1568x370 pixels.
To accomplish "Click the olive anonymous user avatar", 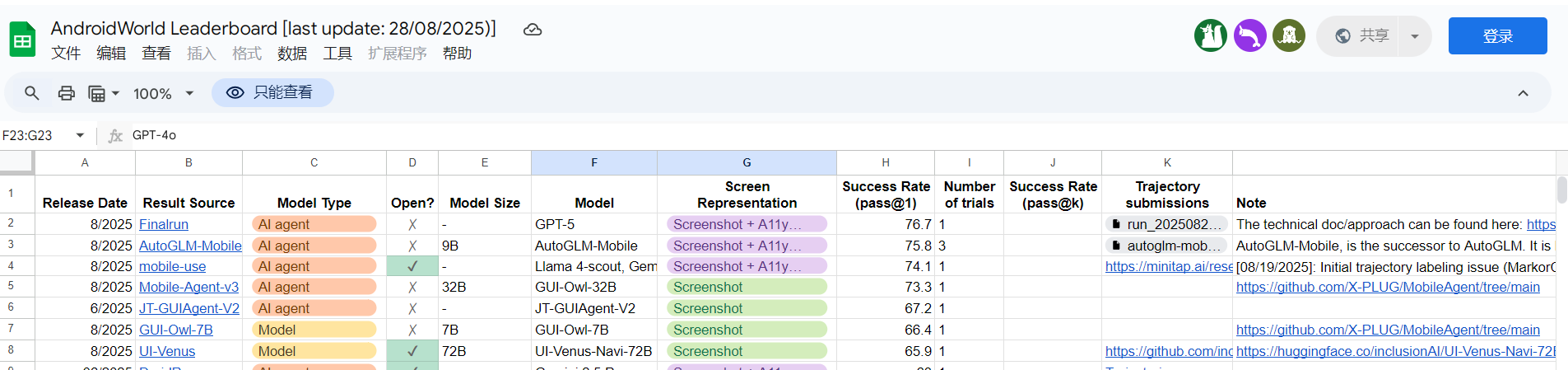I will (x=1289, y=35).
